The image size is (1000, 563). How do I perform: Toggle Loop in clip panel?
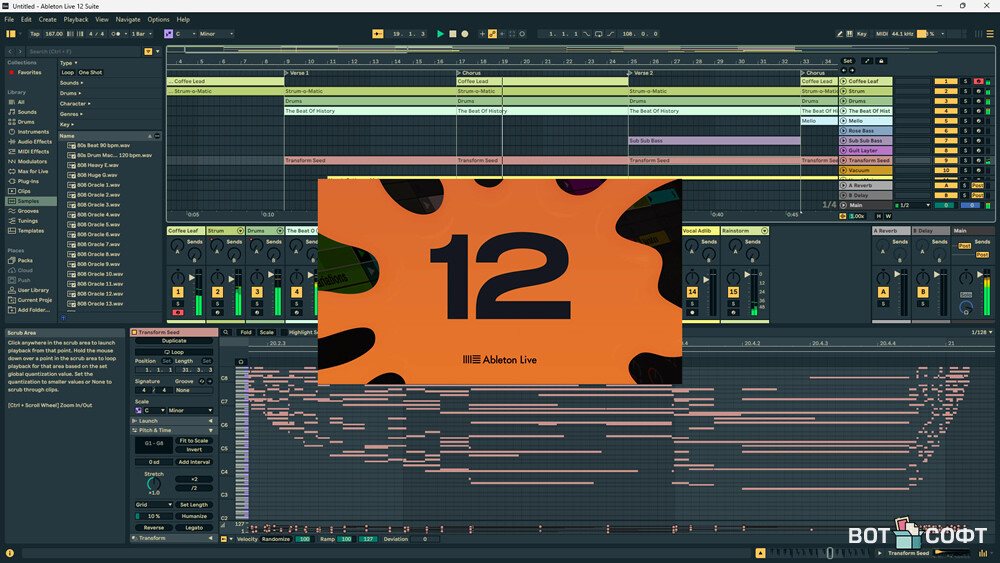(x=176, y=352)
